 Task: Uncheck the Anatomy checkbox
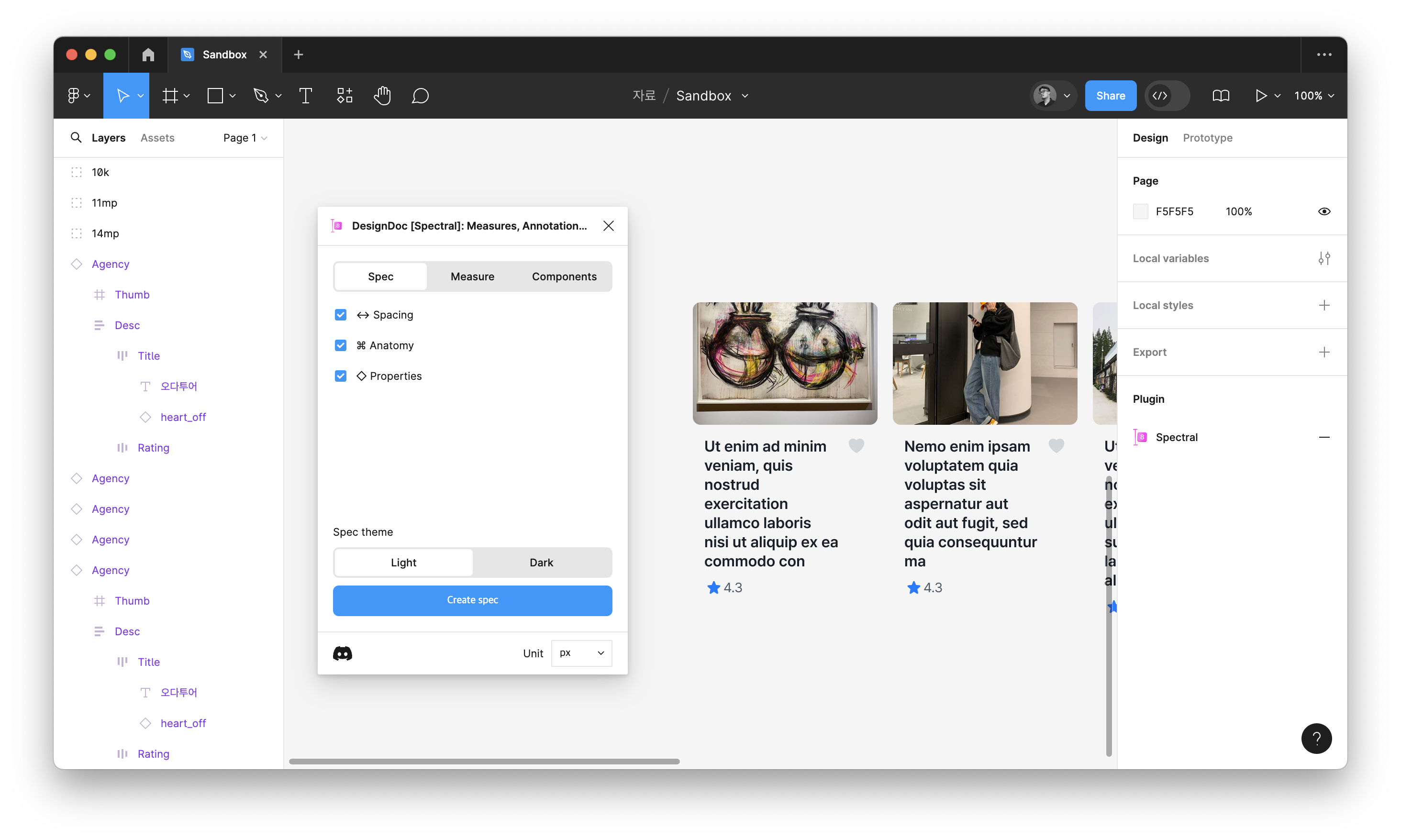[340, 345]
